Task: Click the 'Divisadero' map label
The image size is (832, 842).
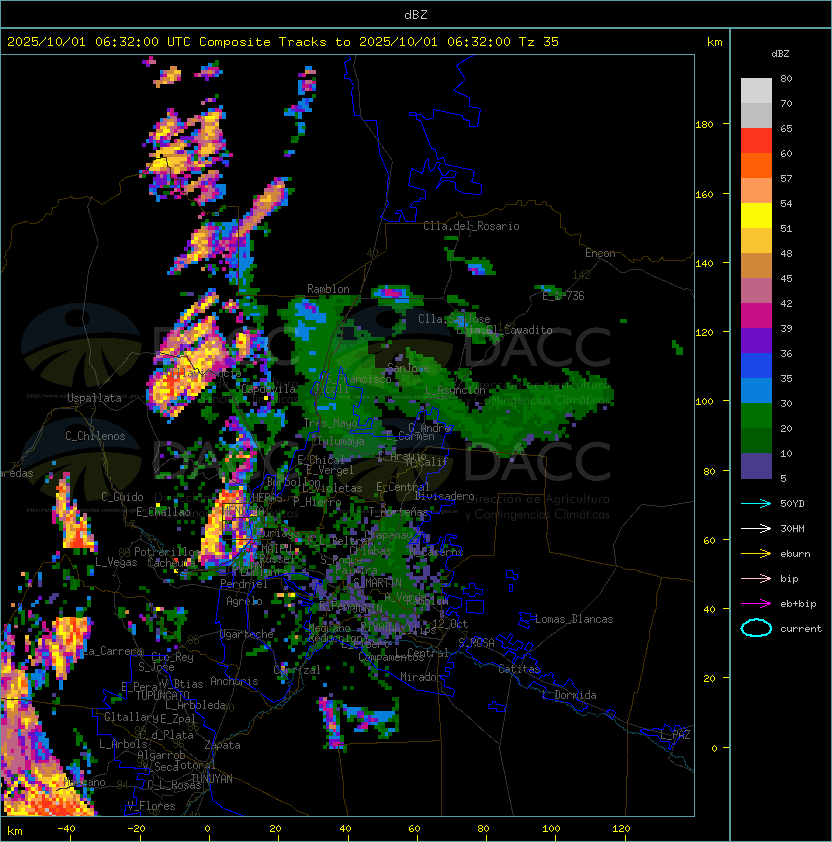Action: coord(445,496)
